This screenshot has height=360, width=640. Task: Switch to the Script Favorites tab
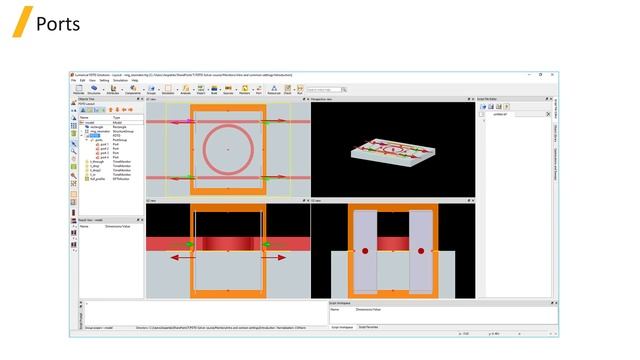click(x=369, y=327)
